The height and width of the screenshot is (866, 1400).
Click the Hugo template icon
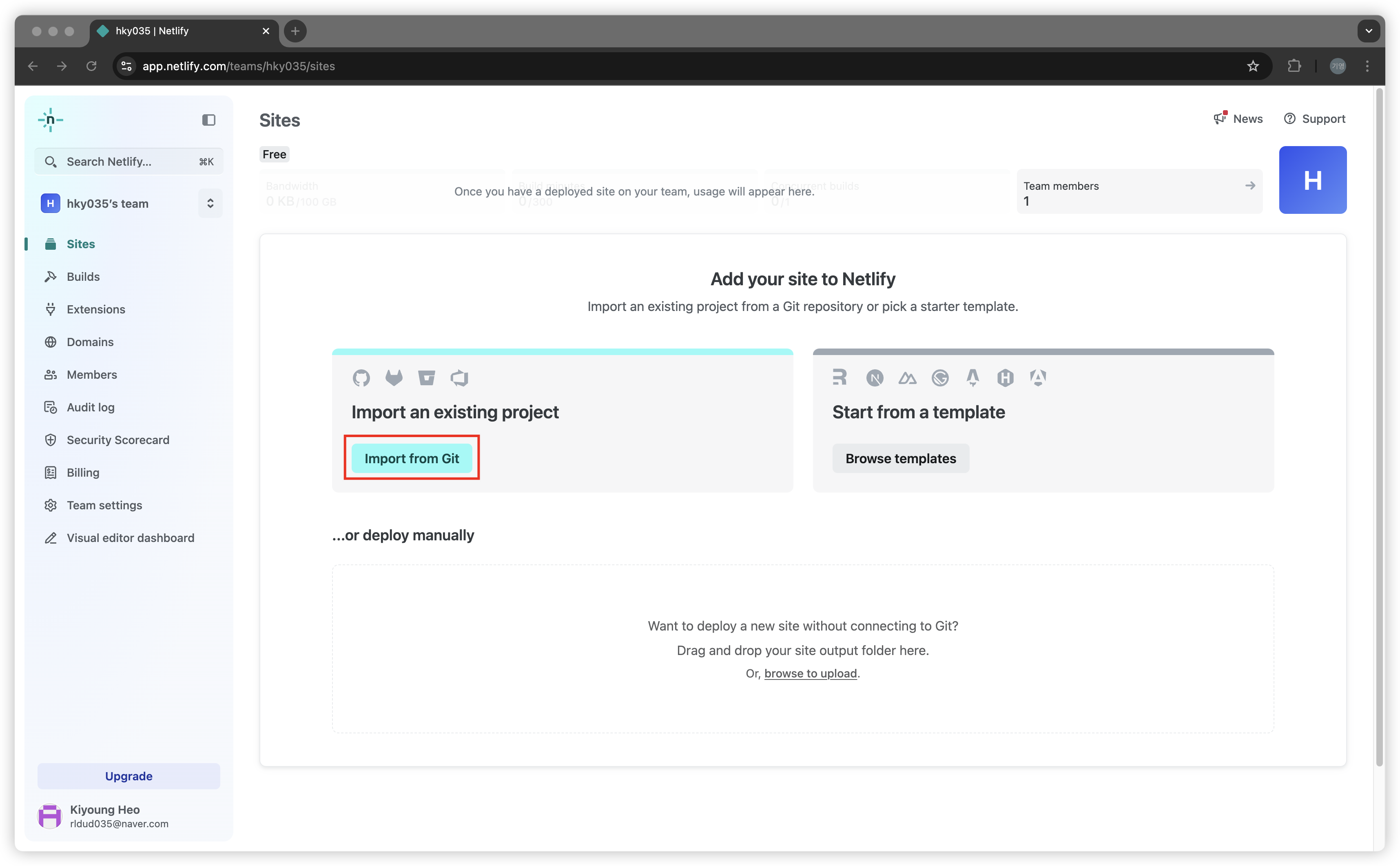[x=1005, y=378]
